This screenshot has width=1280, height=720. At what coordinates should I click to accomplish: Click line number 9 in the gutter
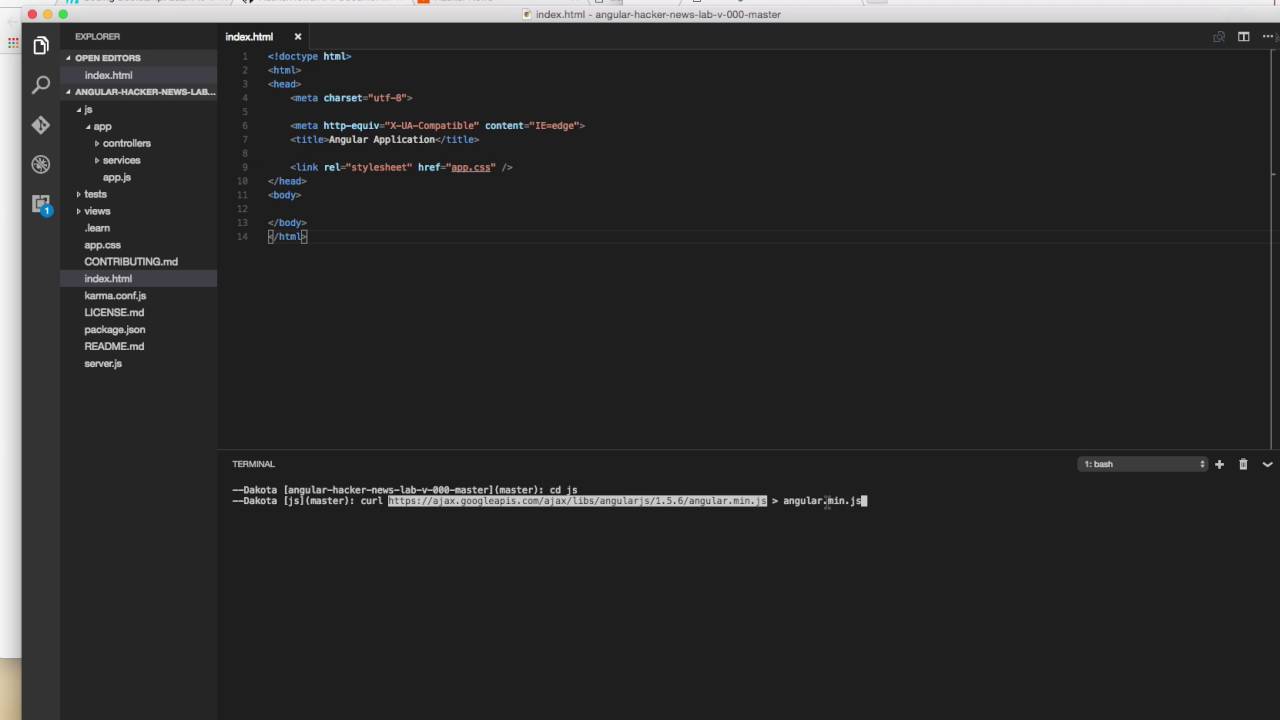(x=245, y=167)
